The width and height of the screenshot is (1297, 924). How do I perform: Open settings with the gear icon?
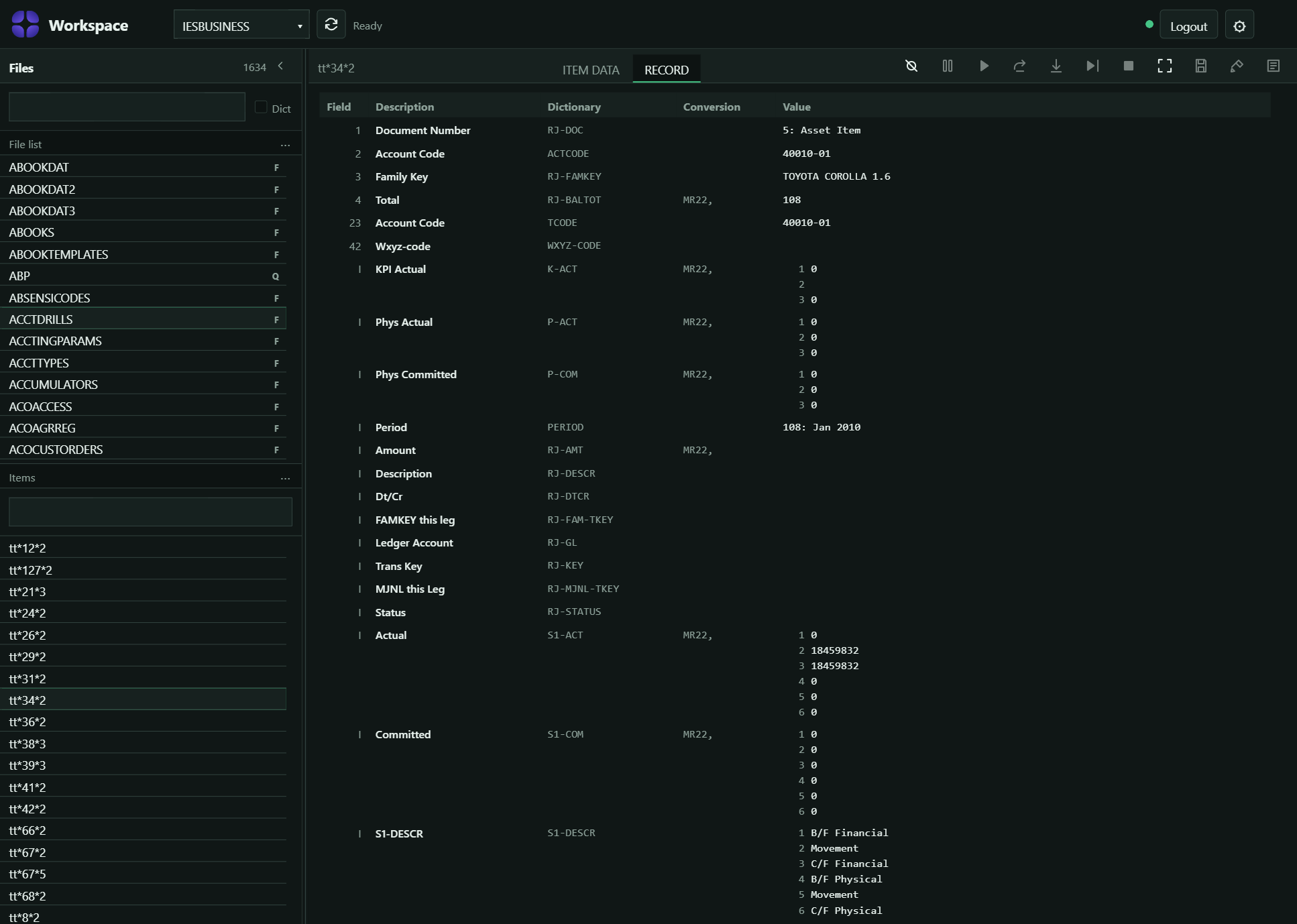1239,26
